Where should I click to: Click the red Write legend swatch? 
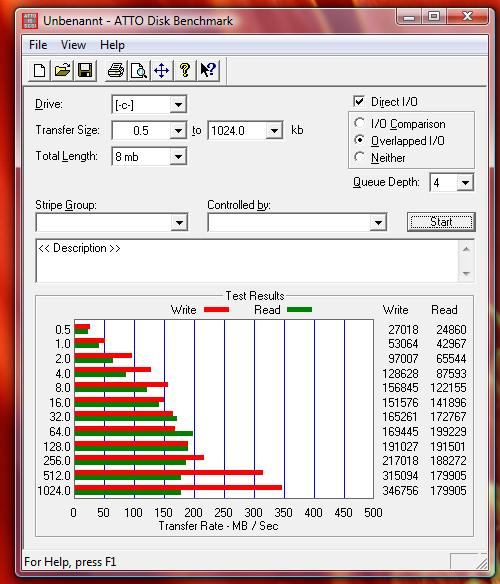point(216,310)
